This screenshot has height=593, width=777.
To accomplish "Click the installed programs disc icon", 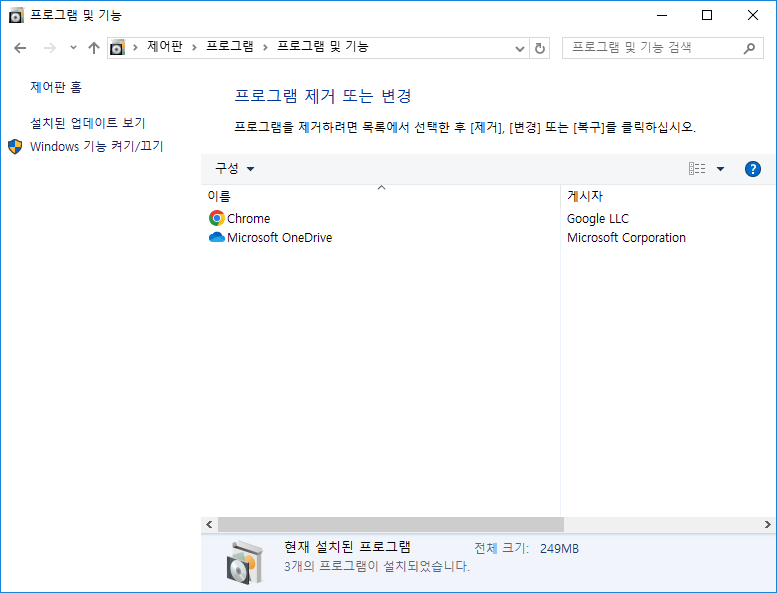I will pyautogui.click(x=245, y=563).
